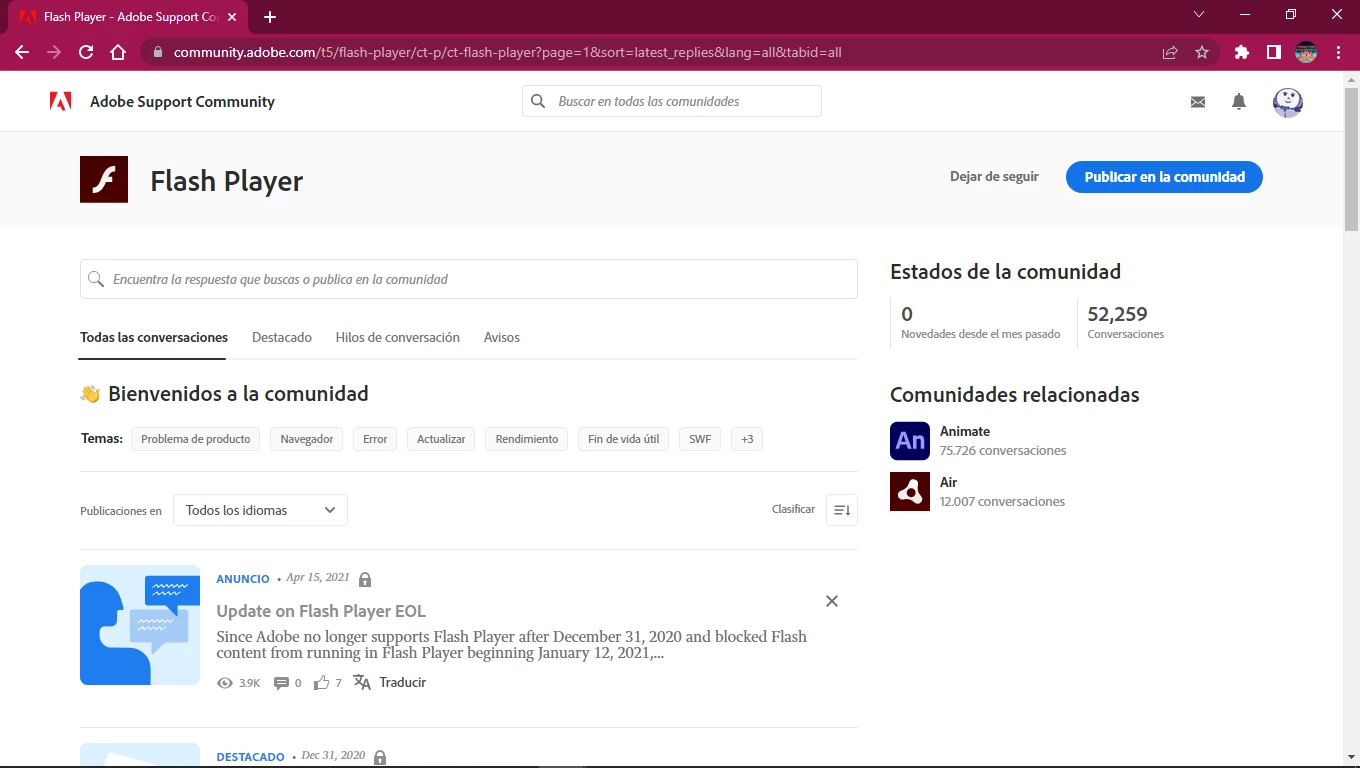Filter by Problema de producto topic
Screen dimensions: 1360x768
196,439
